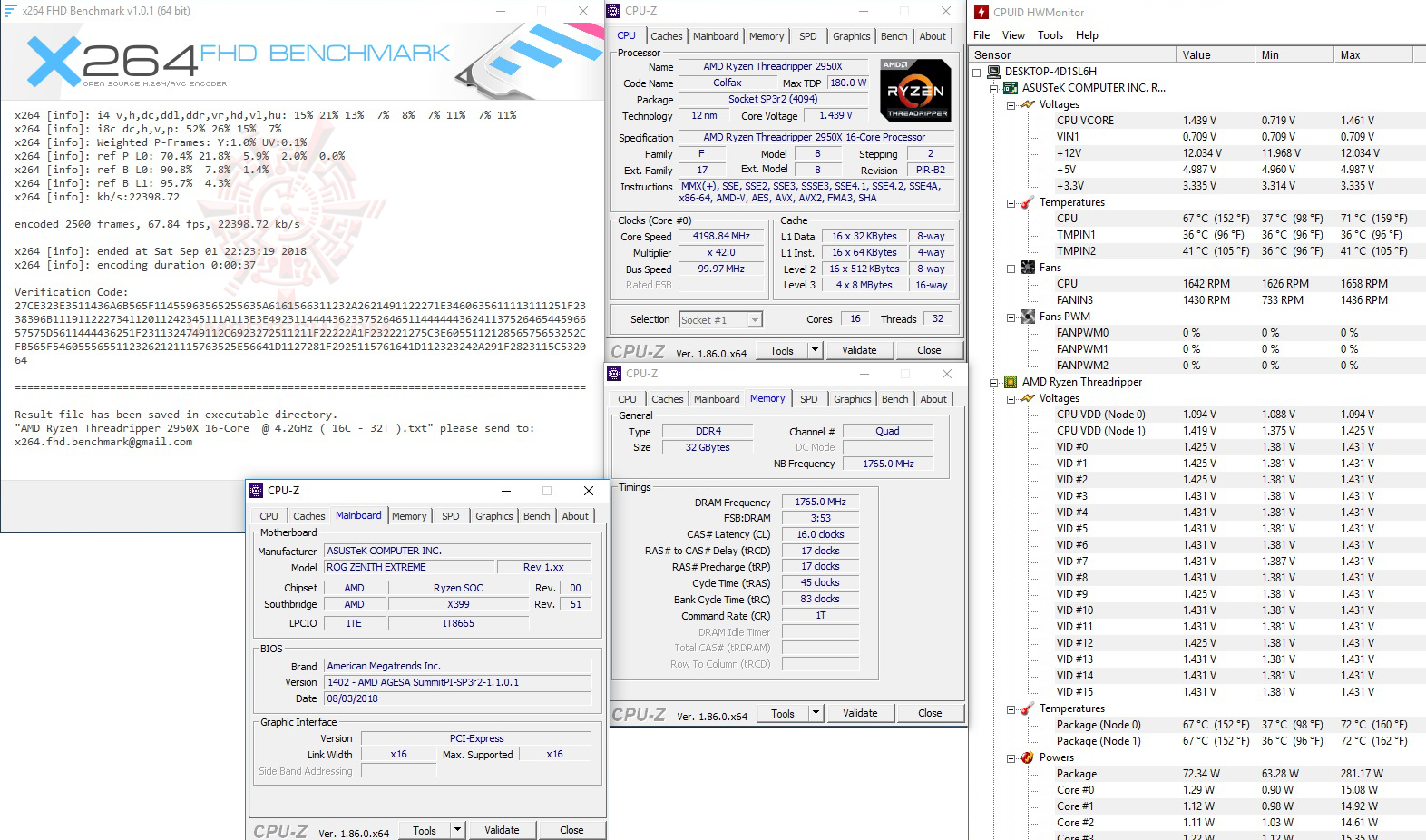Close the x264 FHD Benchmark window
The image size is (1426, 840).
pos(583,11)
